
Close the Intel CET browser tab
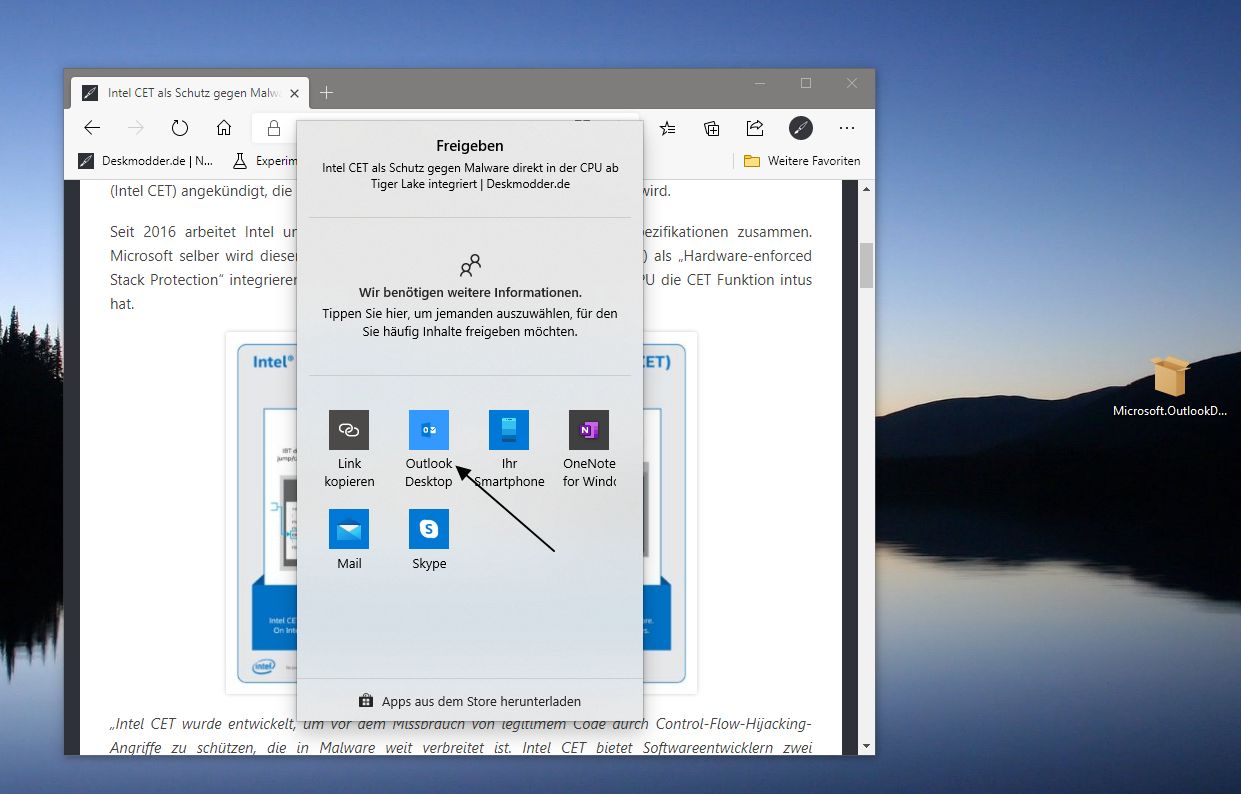(294, 93)
